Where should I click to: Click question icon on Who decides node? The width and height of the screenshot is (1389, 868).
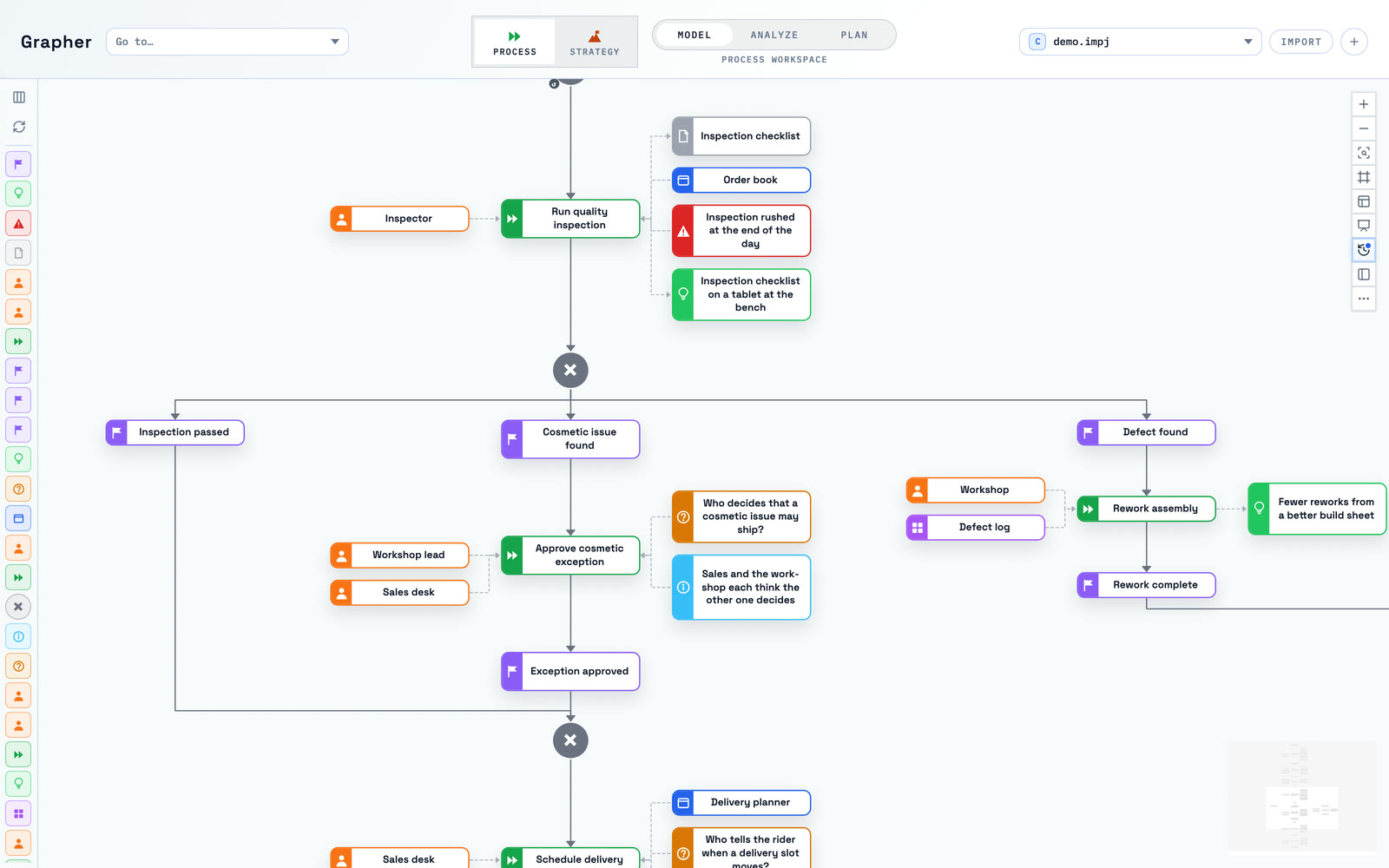tap(683, 516)
